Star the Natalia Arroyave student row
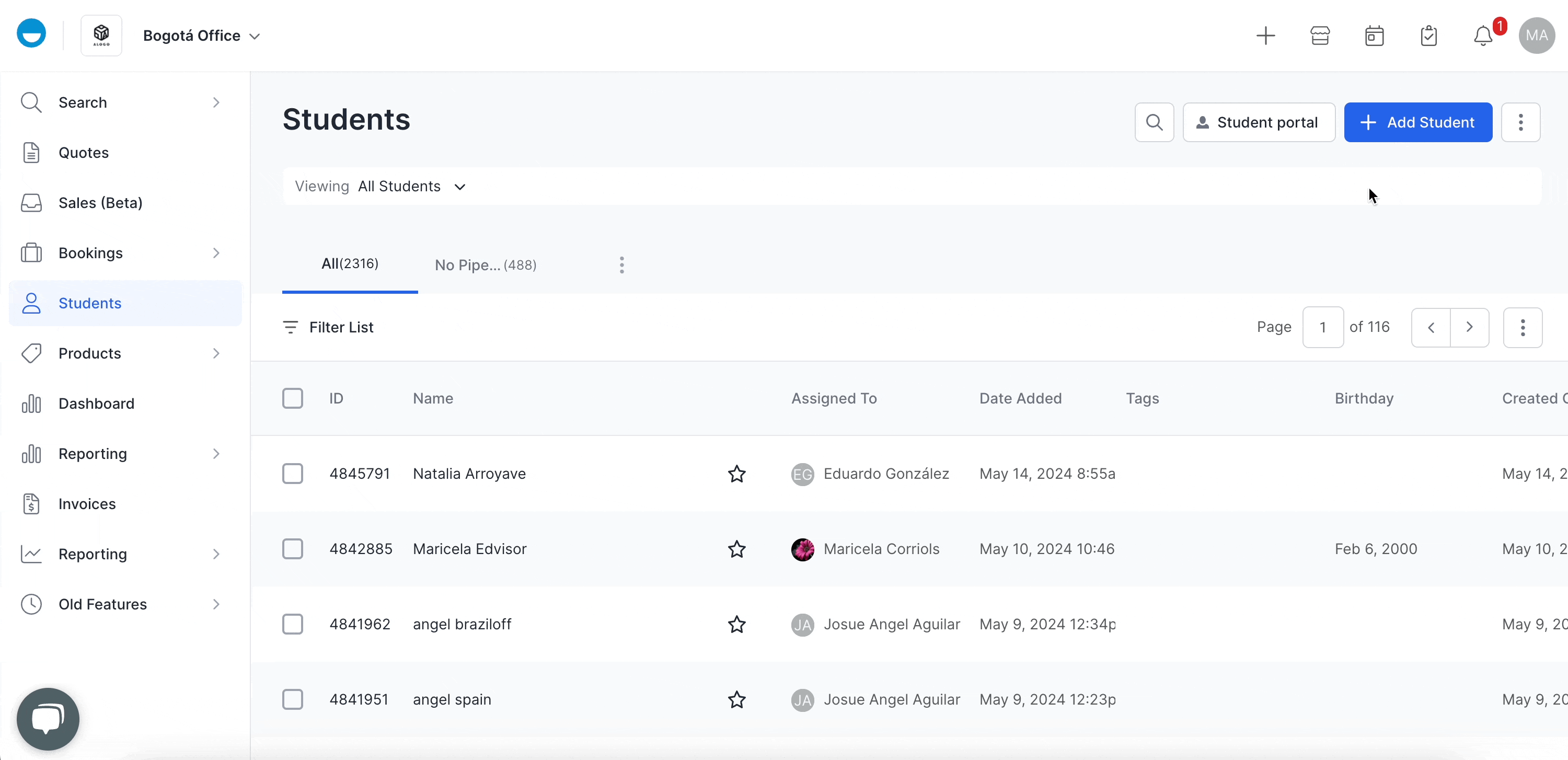 [x=736, y=474]
